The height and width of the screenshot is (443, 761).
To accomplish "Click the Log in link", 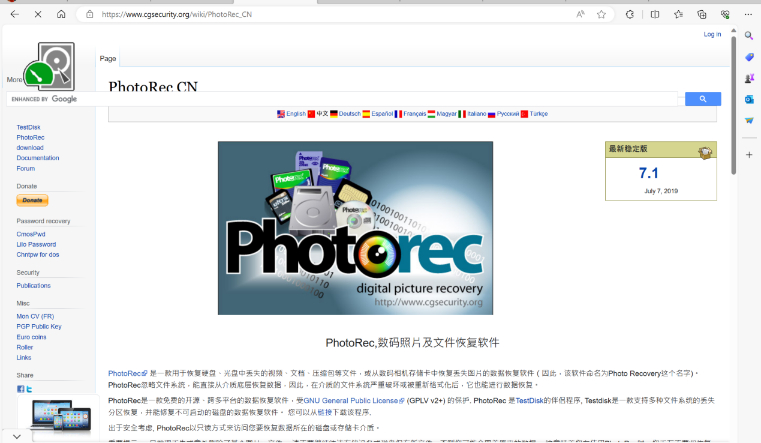I will [712, 34].
